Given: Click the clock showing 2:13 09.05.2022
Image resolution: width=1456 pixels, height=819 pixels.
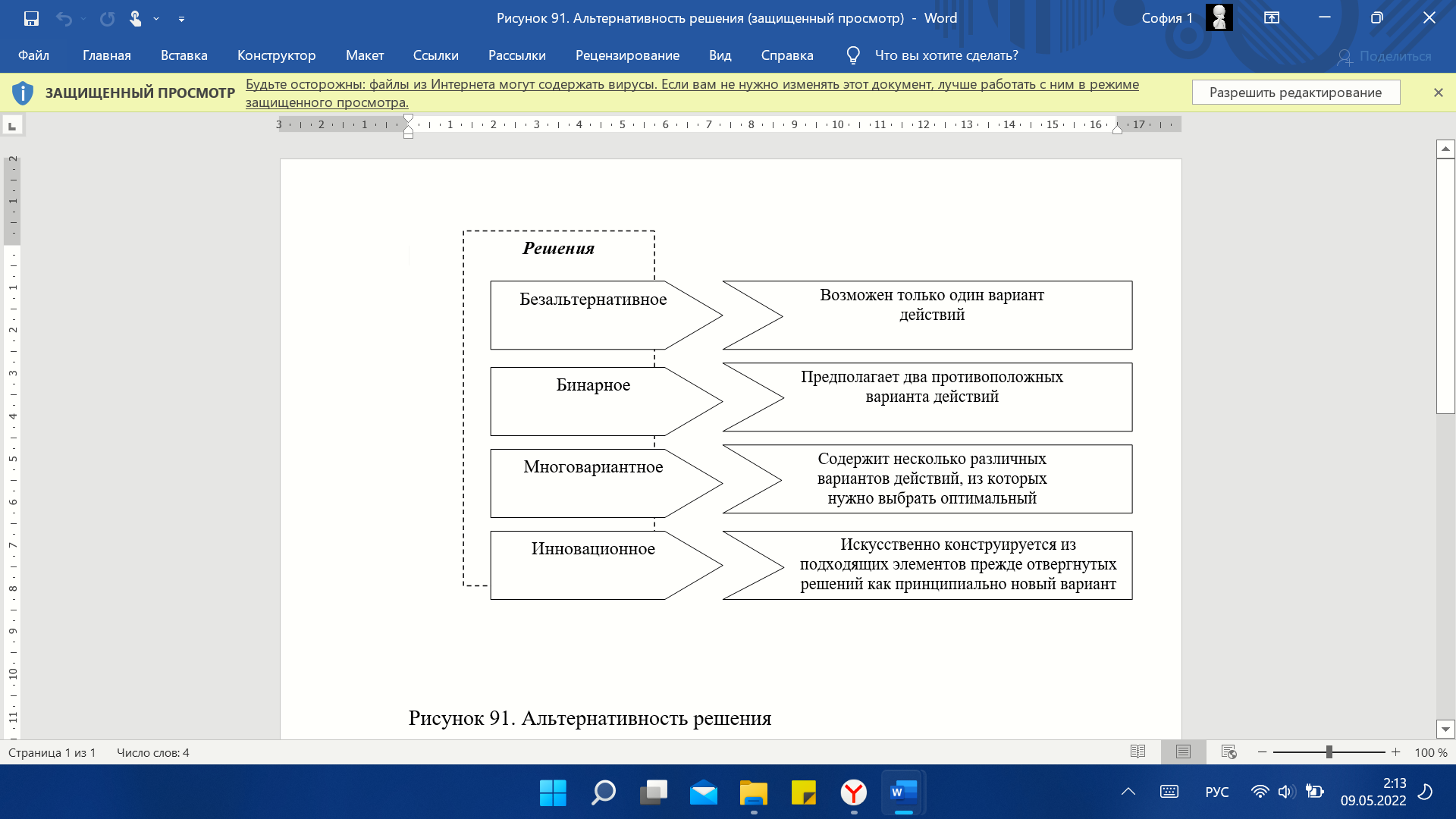Looking at the screenshot, I should pos(1373,792).
